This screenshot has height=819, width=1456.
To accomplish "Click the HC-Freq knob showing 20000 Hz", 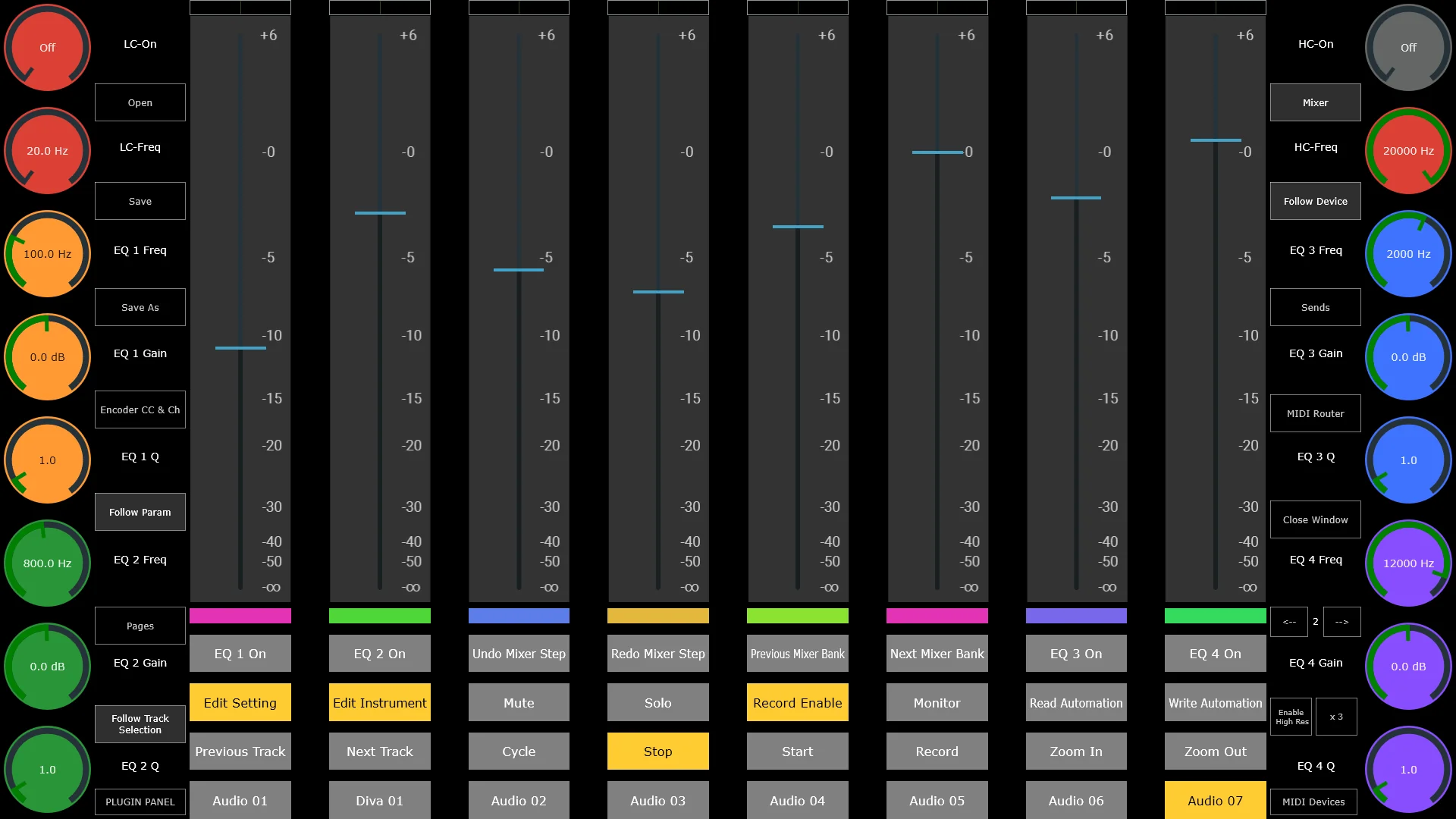I will [x=1408, y=150].
